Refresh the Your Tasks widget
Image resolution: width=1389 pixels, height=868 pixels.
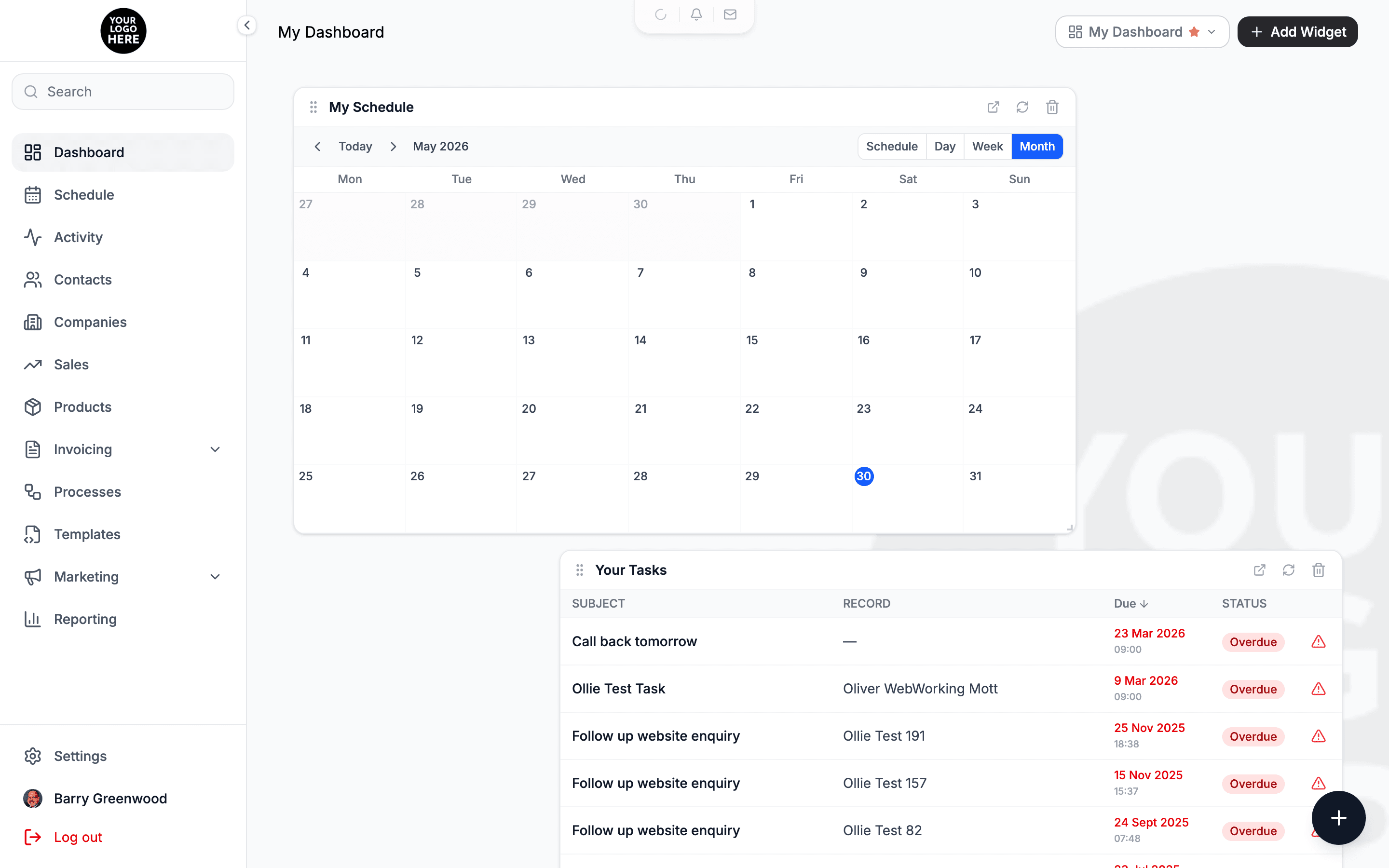point(1289,570)
